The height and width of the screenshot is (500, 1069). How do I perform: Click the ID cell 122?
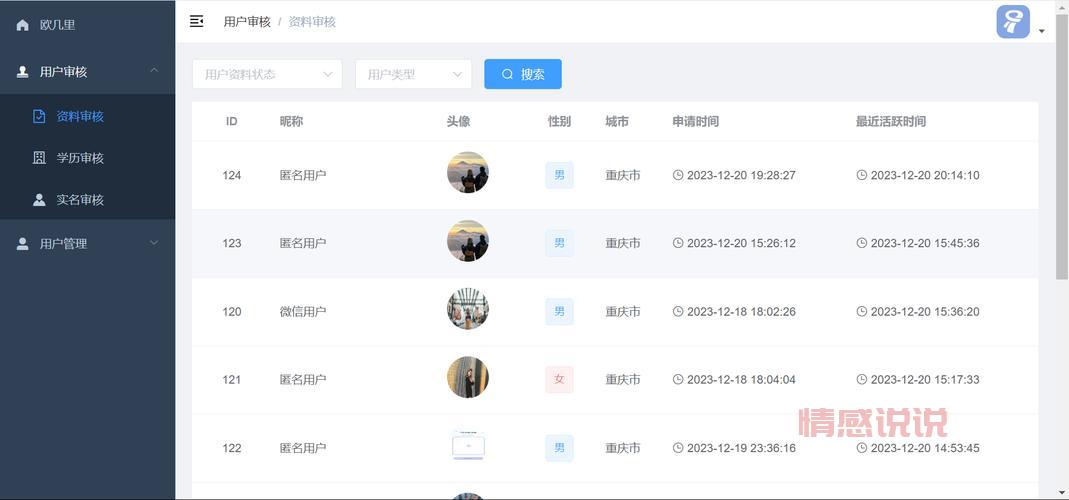pos(232,448)
